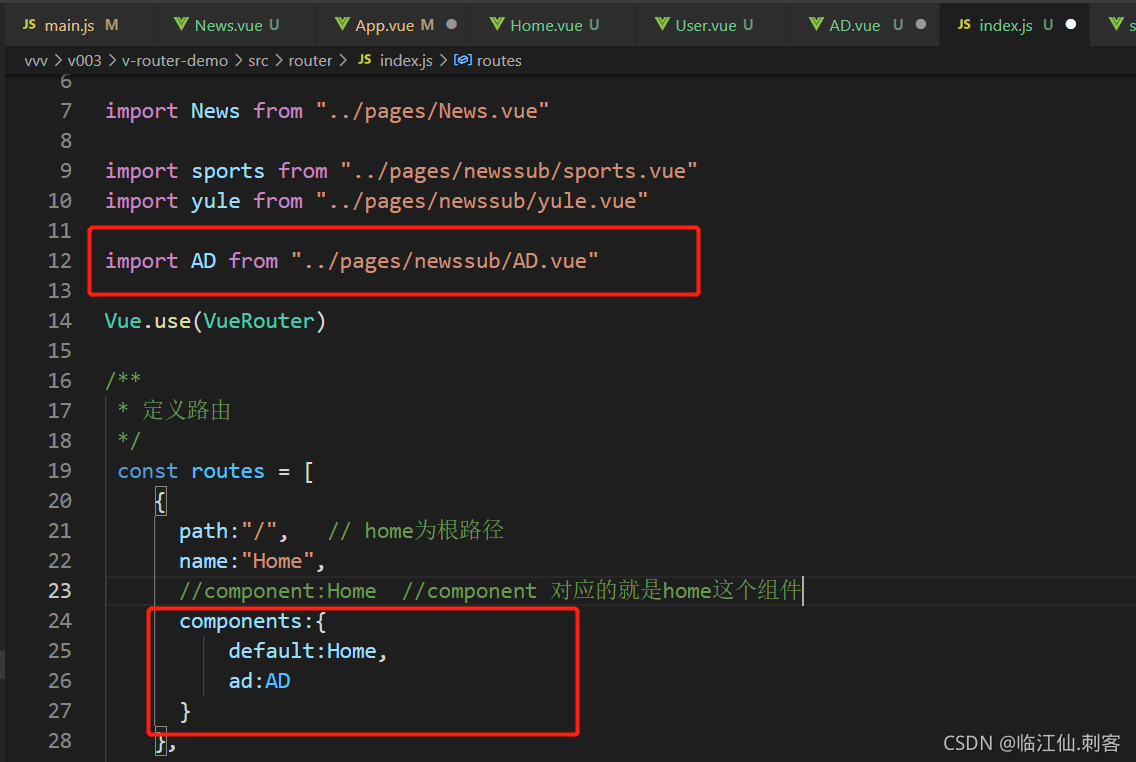Click the routes symbol icon in breadcrumb
1136x762 pixels.
[462, 60]
